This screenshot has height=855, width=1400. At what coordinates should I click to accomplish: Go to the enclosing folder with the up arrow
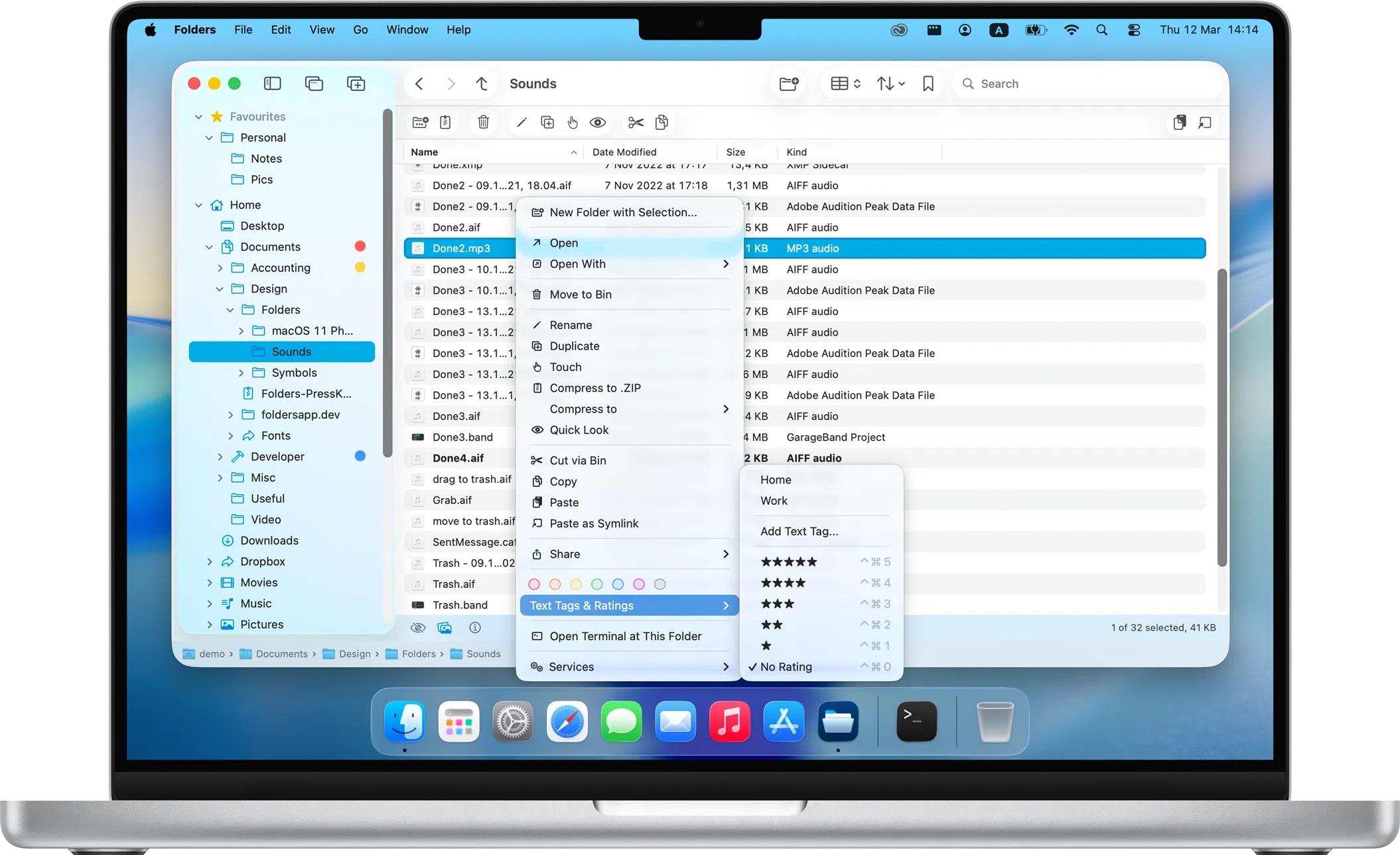(482, 84)
